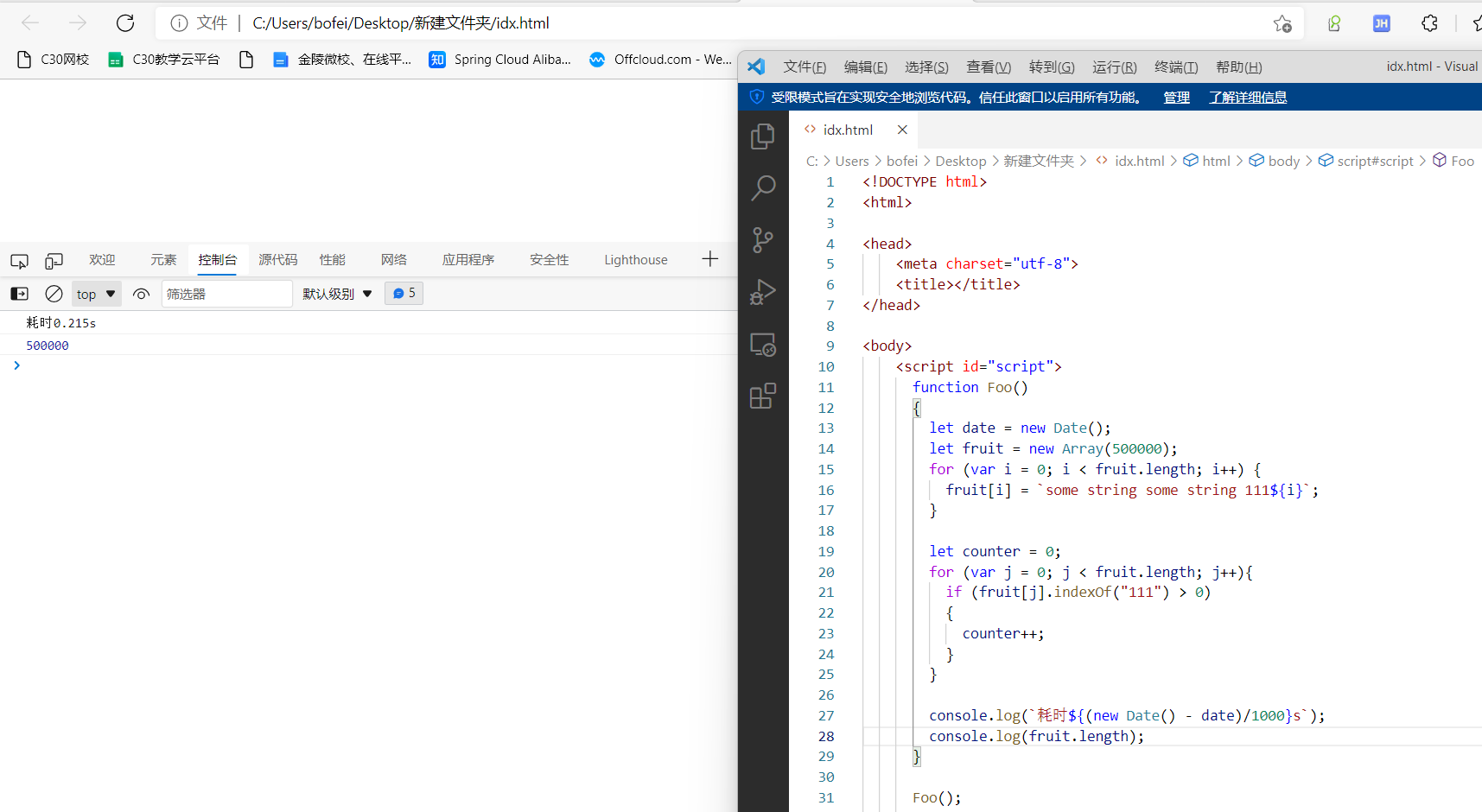The image size is (1482, 812).
Task: Open the Source Control view in VS Code
Action: coord(763,239)
